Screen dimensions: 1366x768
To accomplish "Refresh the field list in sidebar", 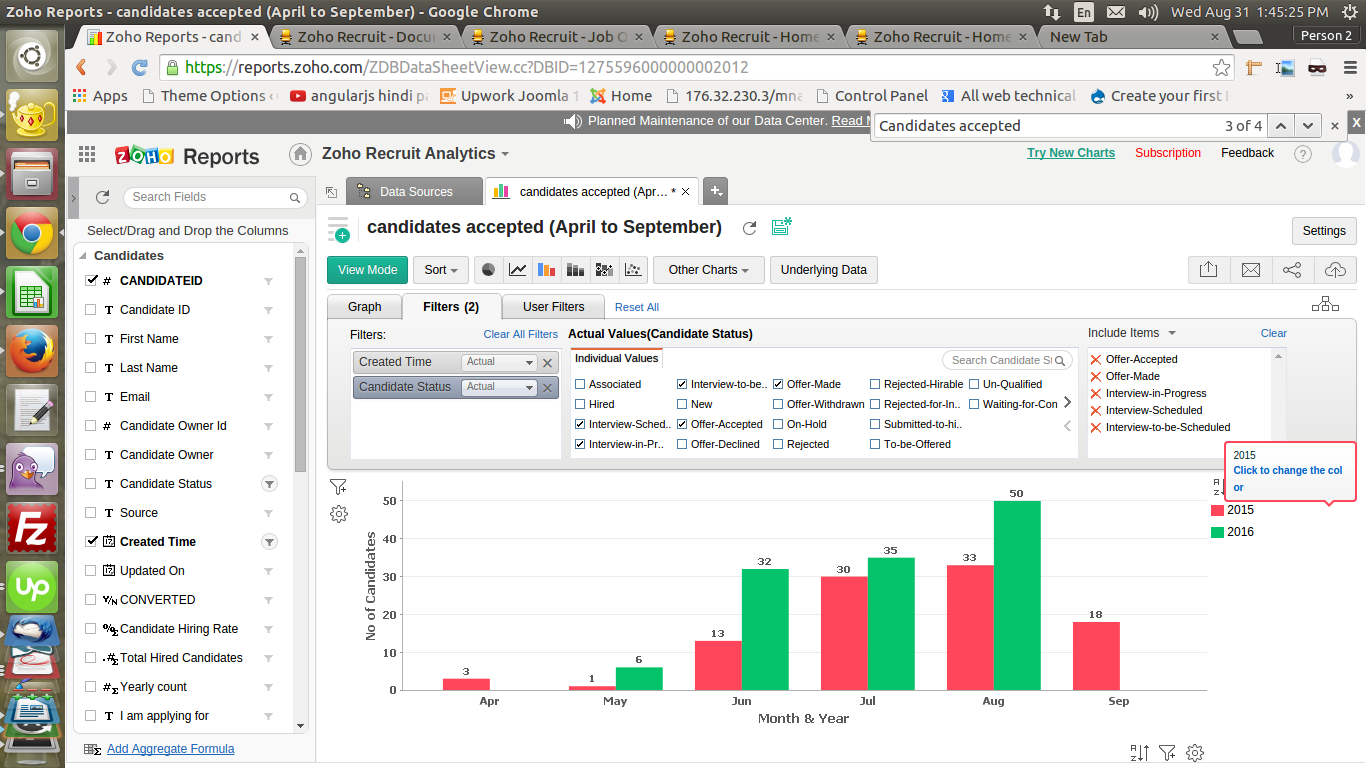I will [101, 197].
